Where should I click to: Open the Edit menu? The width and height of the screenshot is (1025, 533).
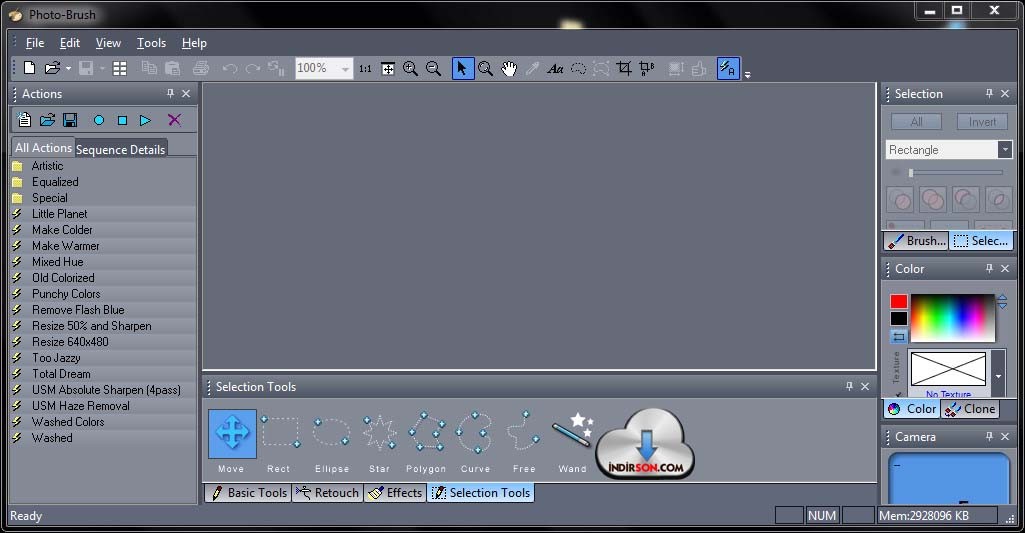[x=69, y=43]
